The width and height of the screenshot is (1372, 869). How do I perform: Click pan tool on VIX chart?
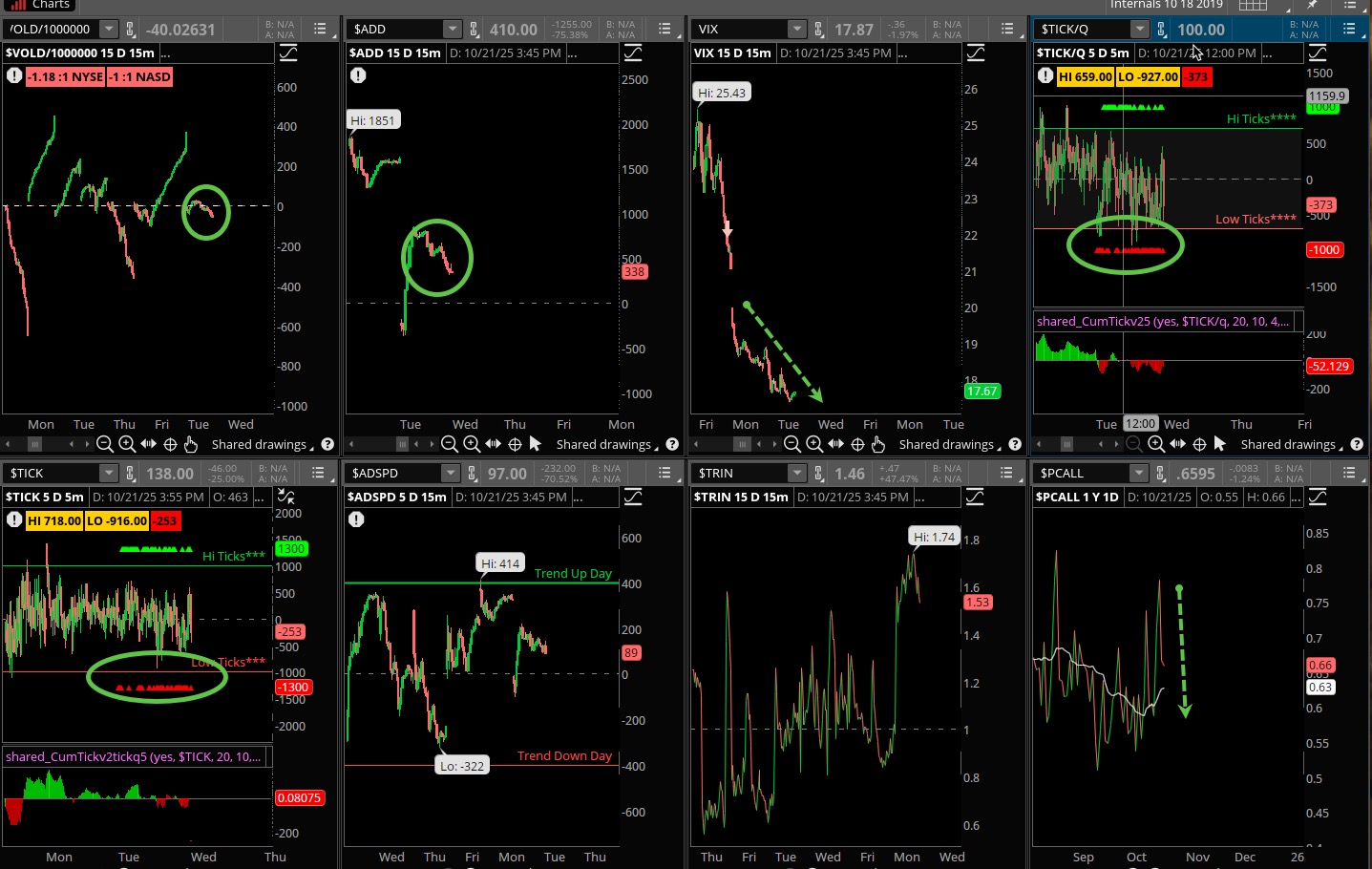pyautogui.click(x=836, y=444)
